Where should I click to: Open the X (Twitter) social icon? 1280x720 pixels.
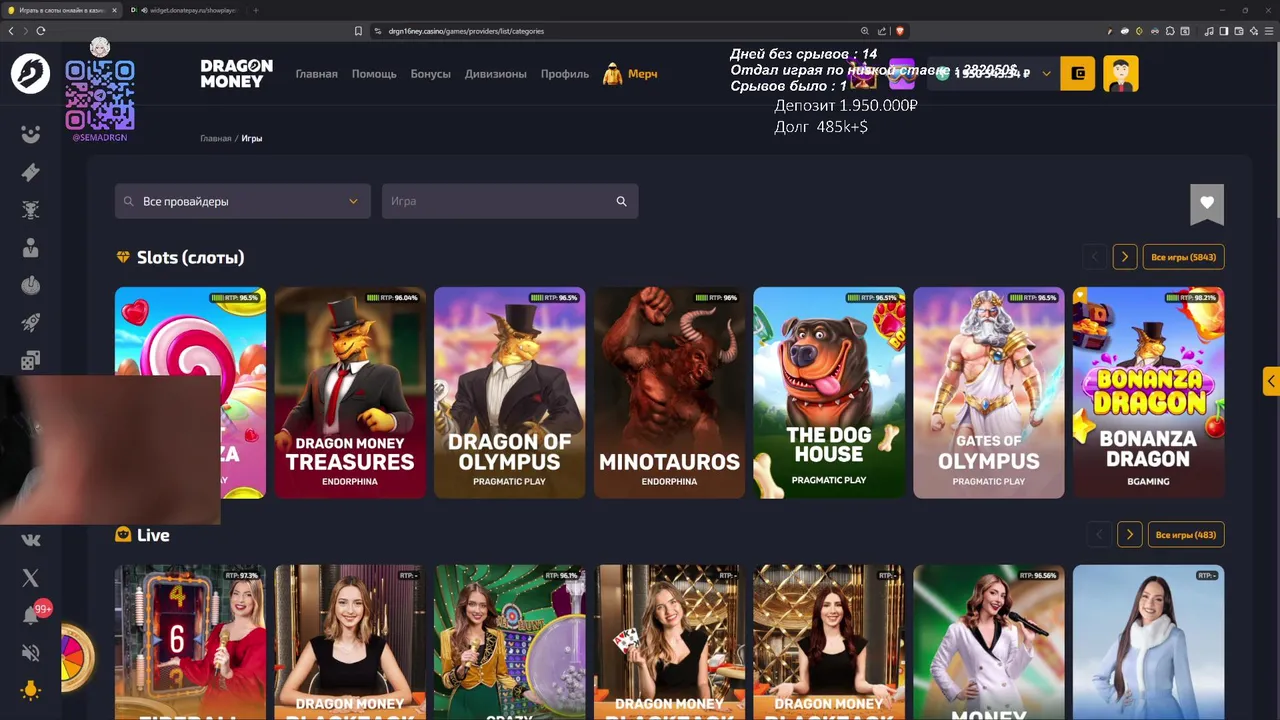pos(31,578)
